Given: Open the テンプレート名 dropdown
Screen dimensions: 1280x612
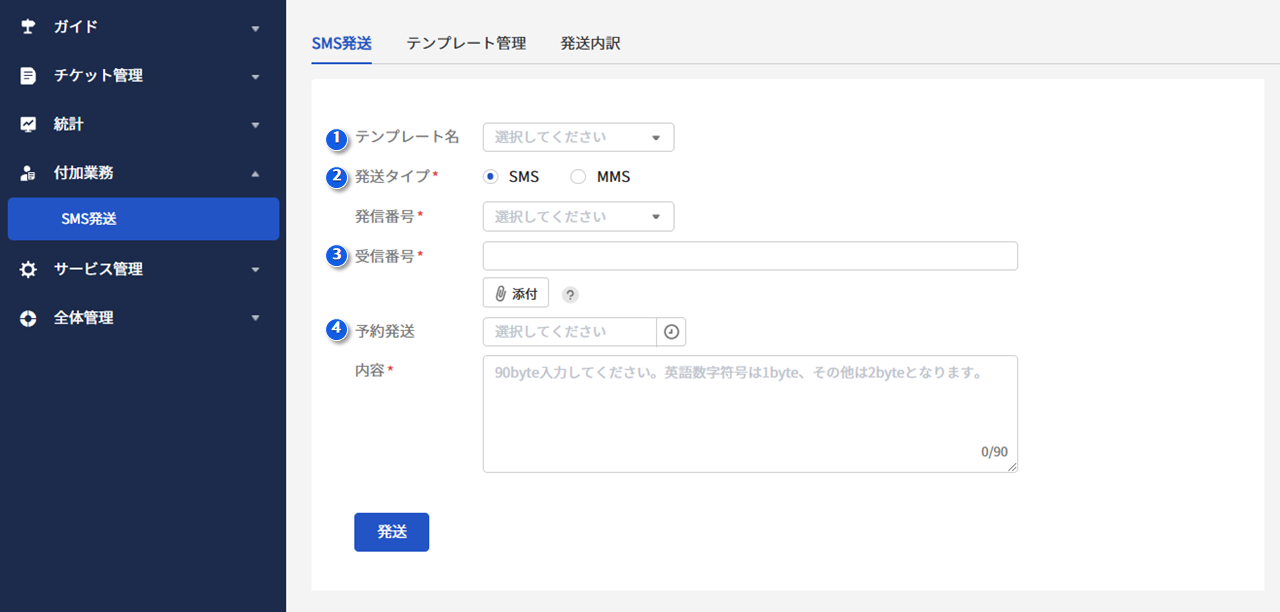Looking at the screenshot, I should click(x=578, y=137).
